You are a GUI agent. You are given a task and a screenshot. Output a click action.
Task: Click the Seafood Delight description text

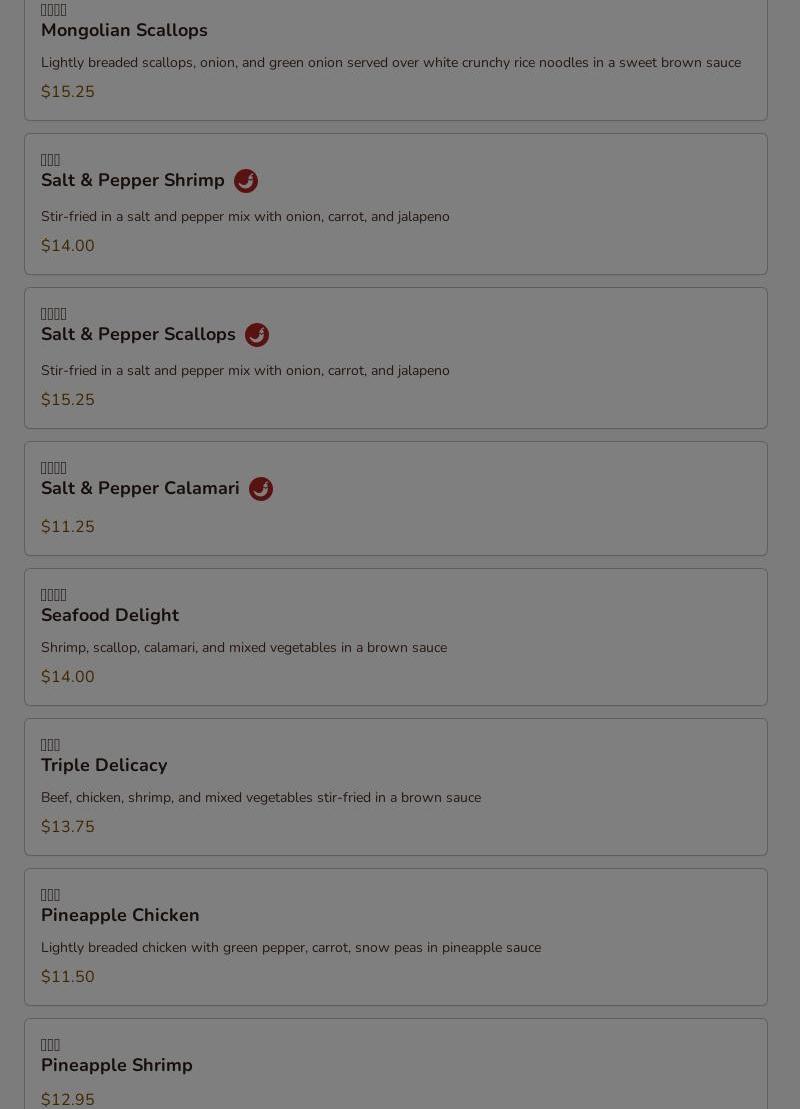(x=244, y=648)
